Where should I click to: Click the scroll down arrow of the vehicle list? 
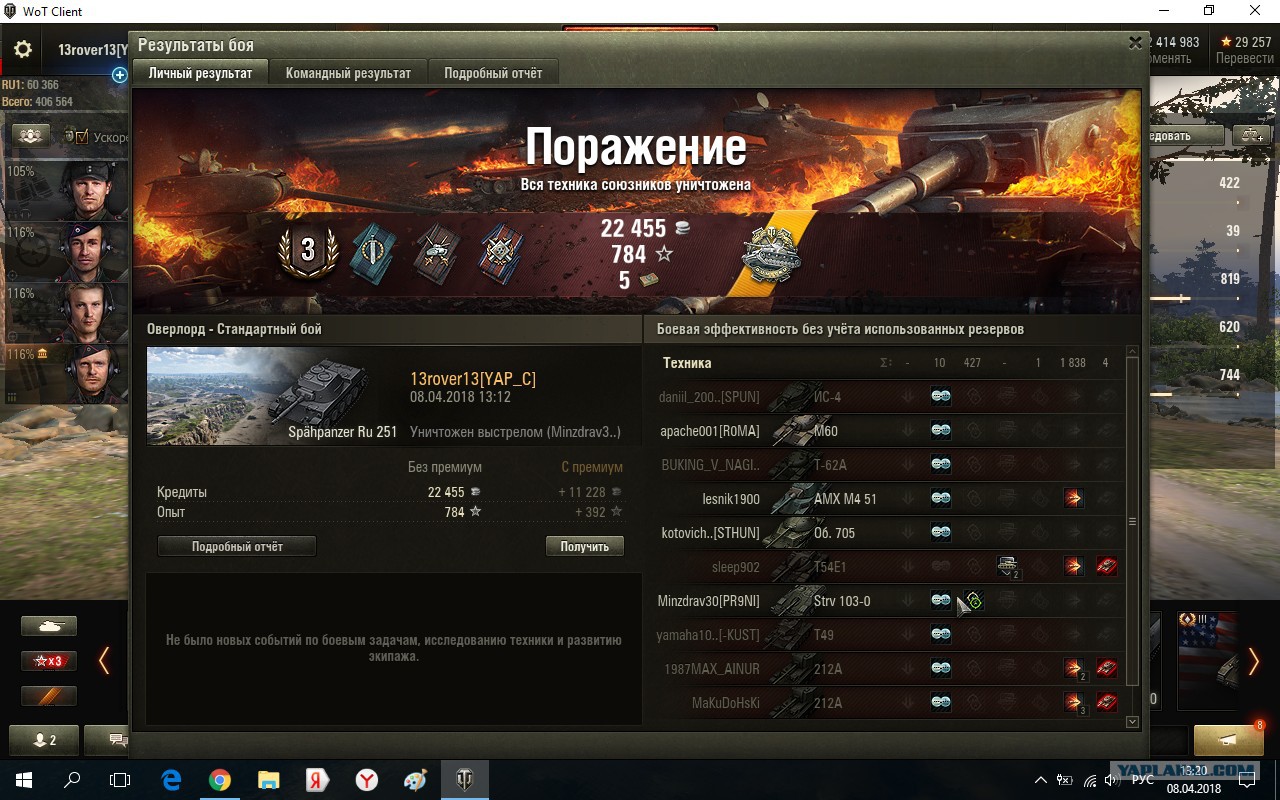[x=1132, y=722]
